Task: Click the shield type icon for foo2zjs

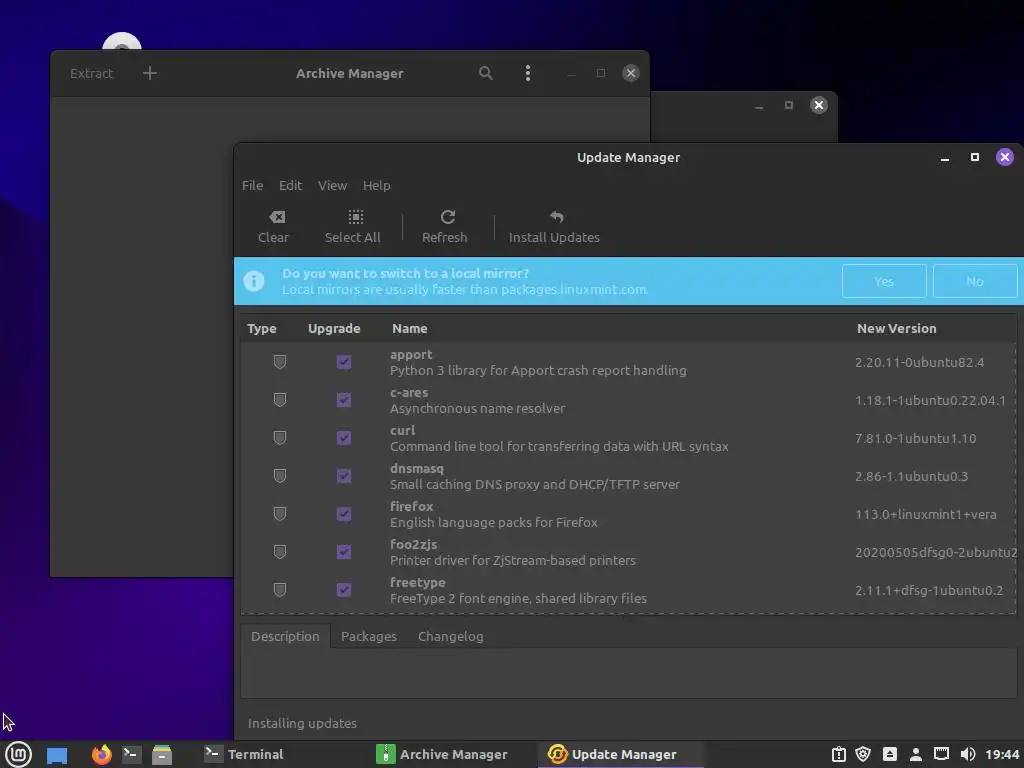Action: (280, 552)
